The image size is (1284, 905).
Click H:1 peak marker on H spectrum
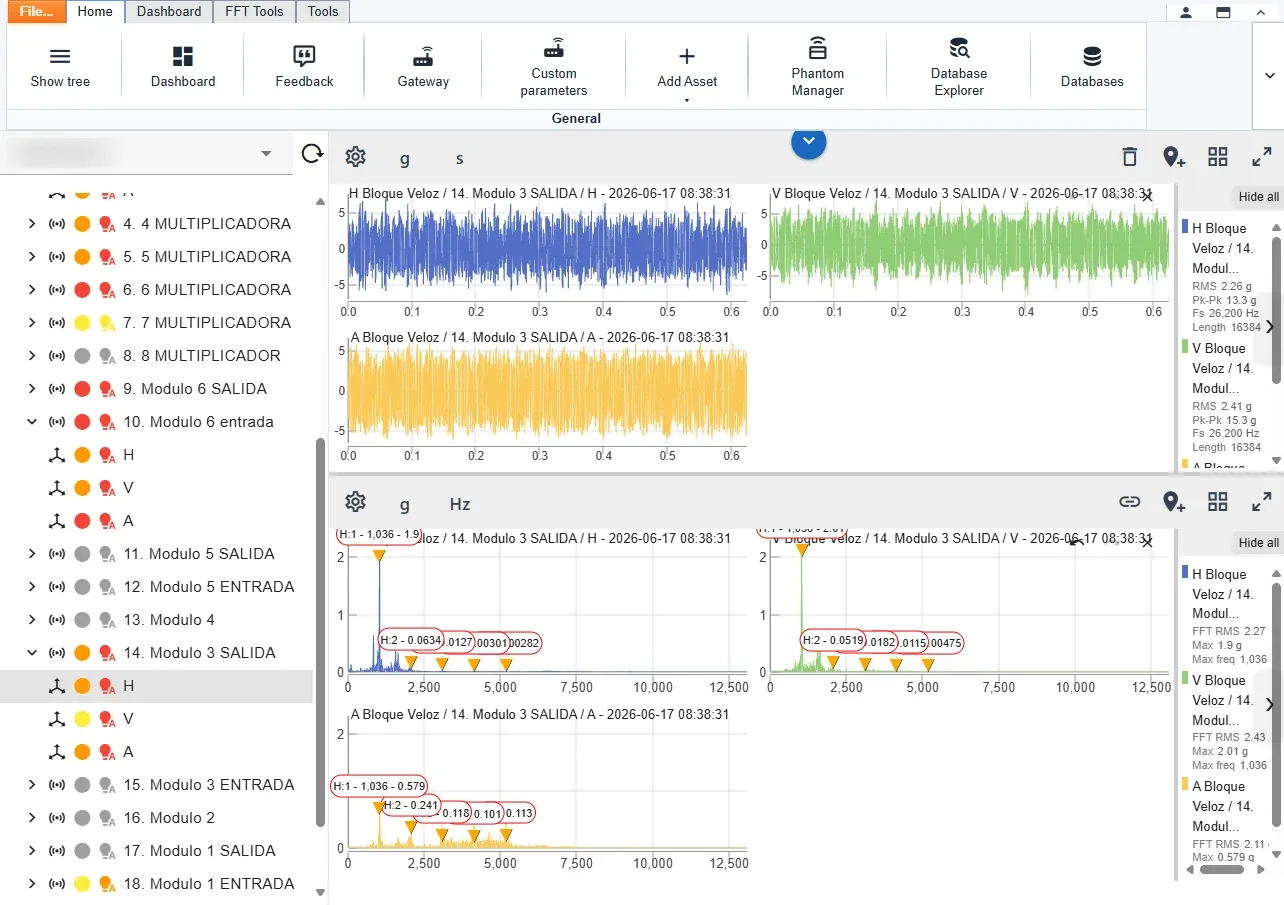[378, 556]
